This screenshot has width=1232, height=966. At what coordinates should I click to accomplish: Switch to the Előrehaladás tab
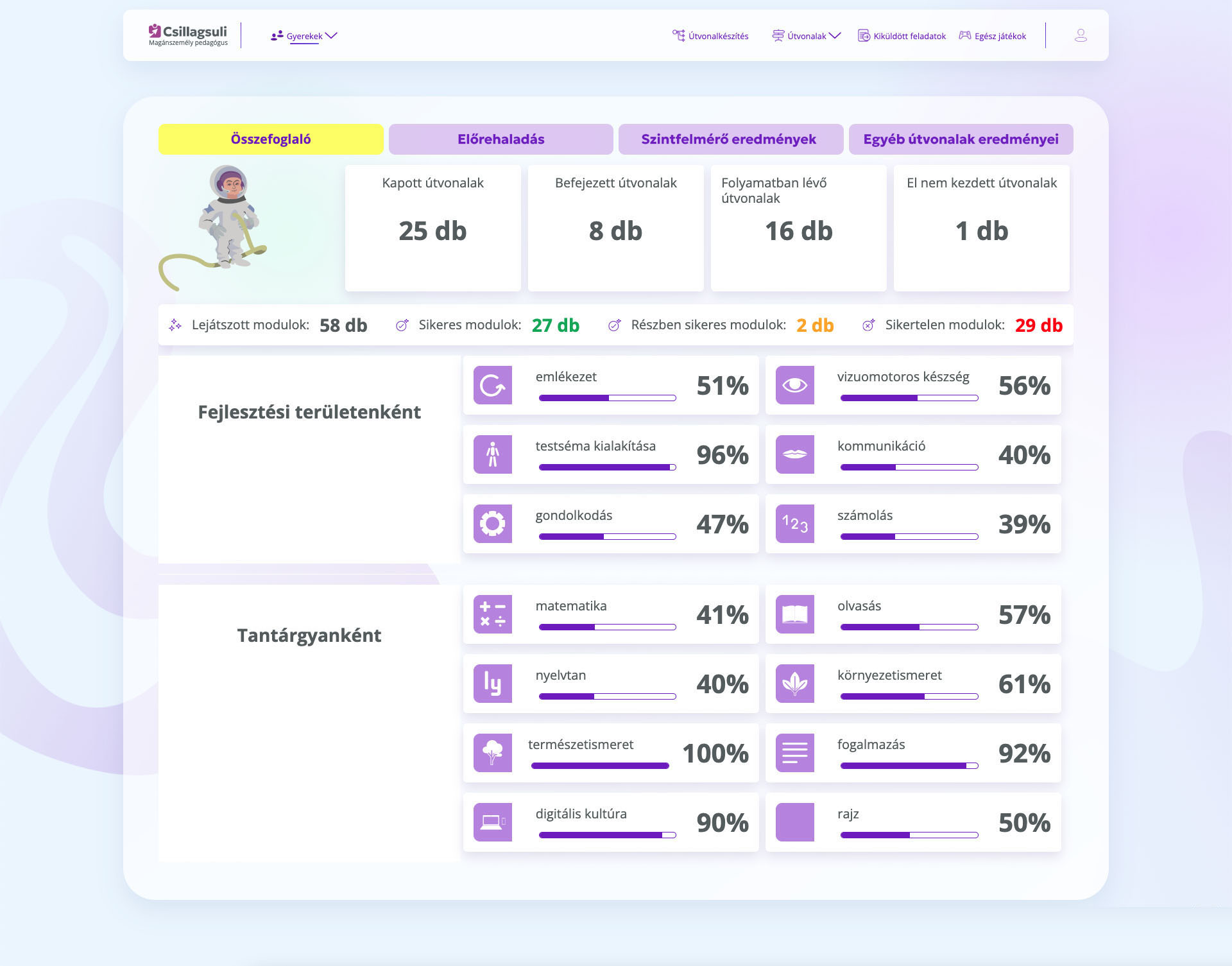[x=501, y=139]
